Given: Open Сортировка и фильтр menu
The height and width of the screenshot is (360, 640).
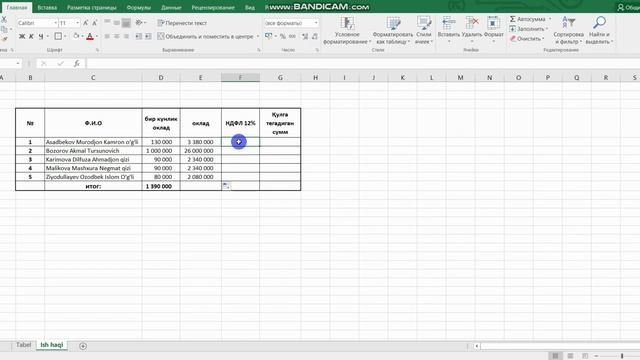Looking at the screenshot, I should coord(568,30).
